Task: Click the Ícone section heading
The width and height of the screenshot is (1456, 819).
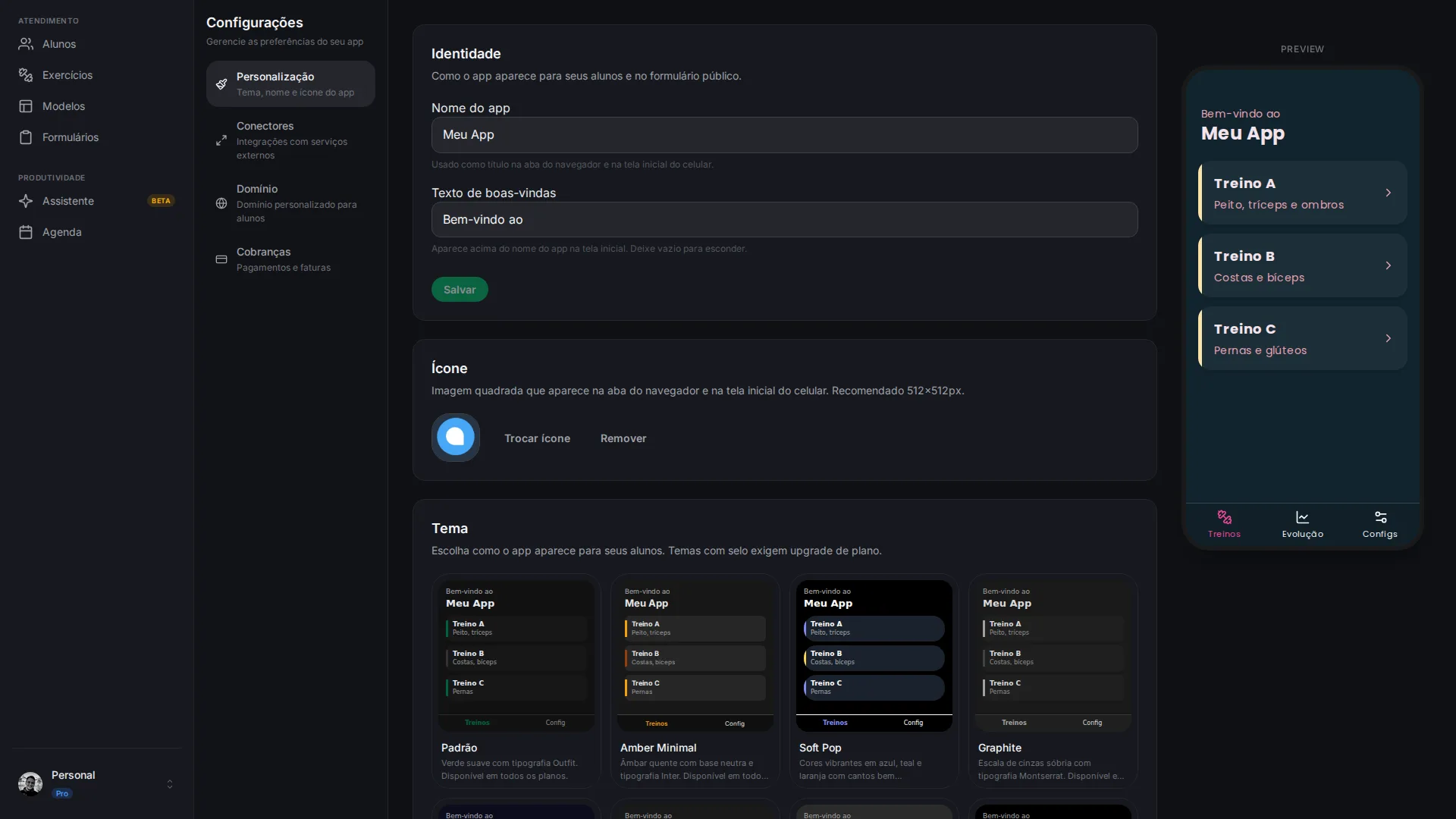Action: click(x=450, y=369)
